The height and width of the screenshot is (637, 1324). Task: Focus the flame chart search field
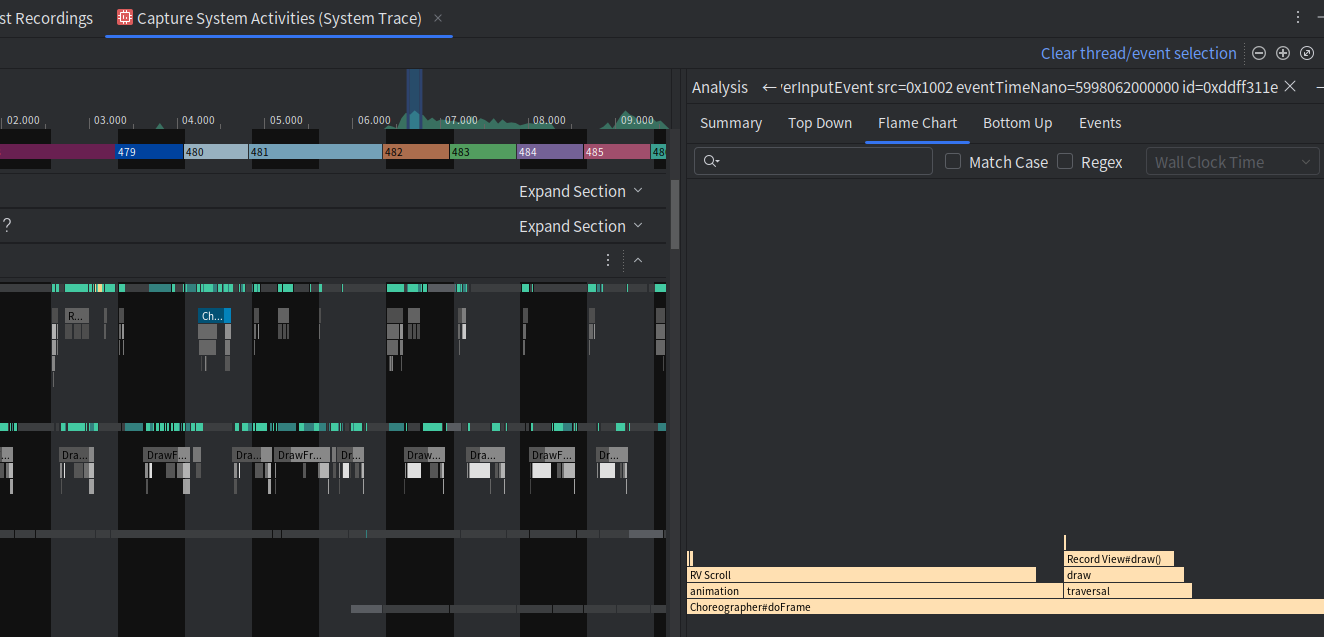coord(813,161)
